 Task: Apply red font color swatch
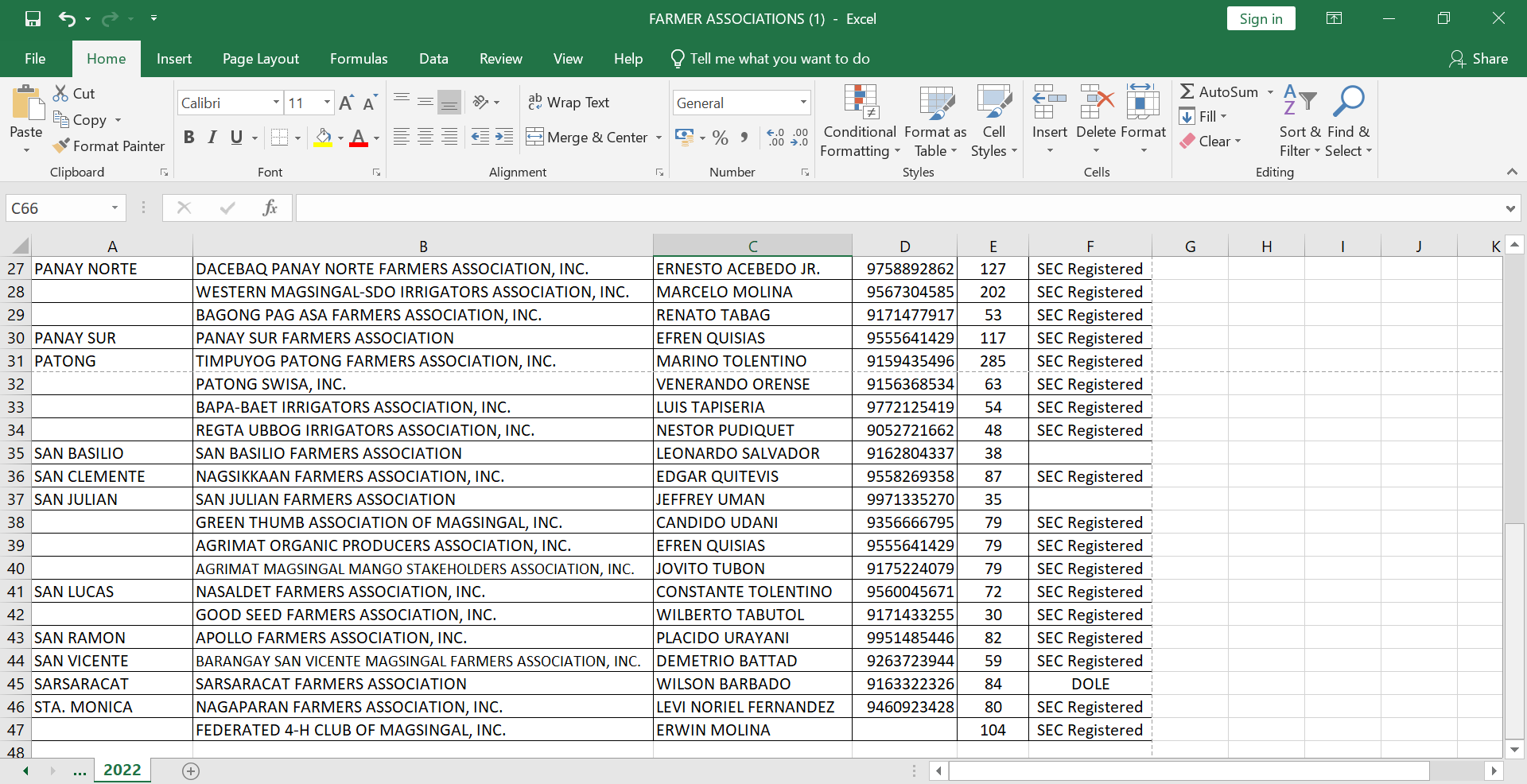tap(359, 138)
